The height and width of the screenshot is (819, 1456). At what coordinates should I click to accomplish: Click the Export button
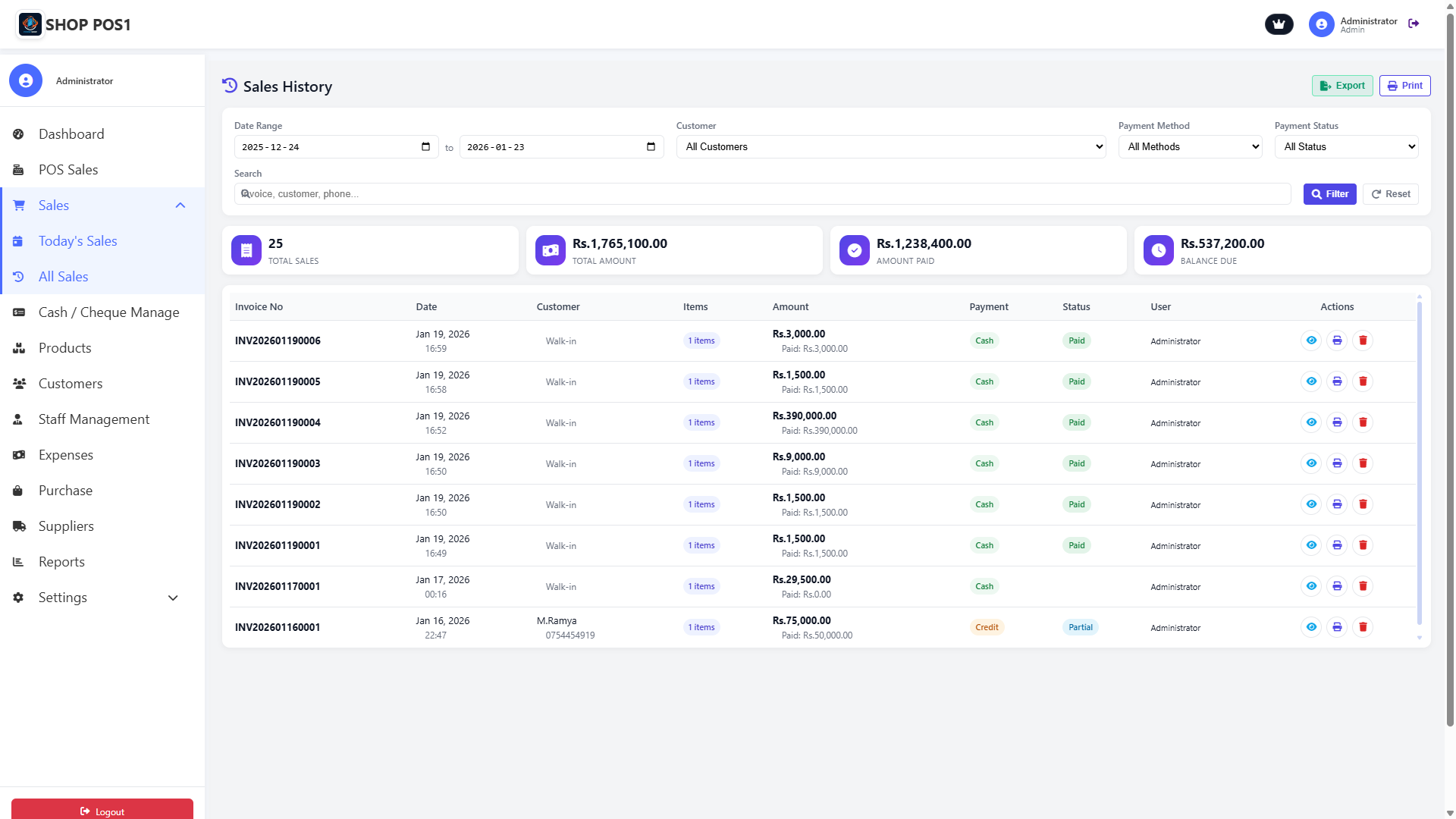click(x=1342, y=86)
